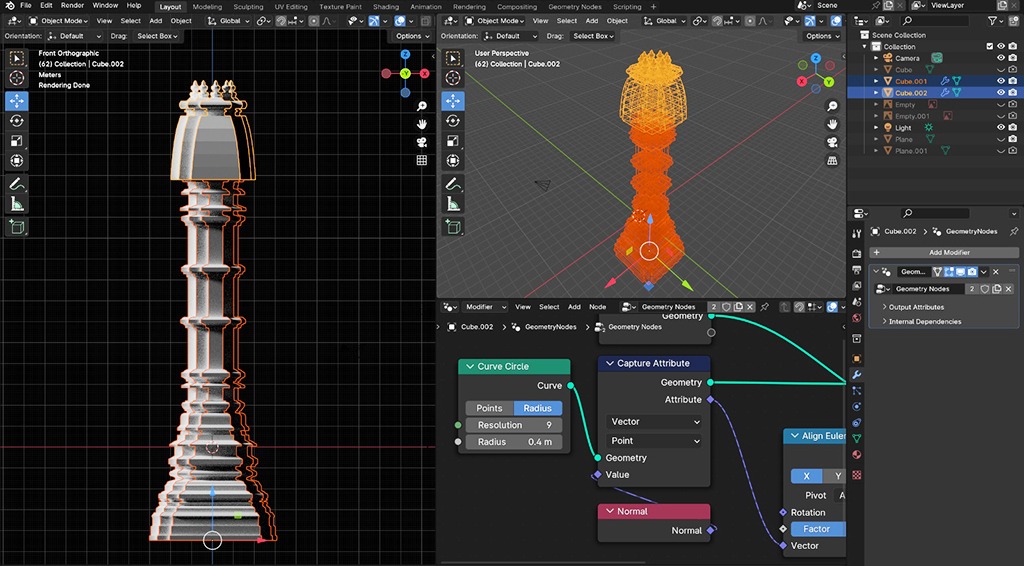Hide Light via its eye icon
The image size is (1024, 566).
[1000, 127]
